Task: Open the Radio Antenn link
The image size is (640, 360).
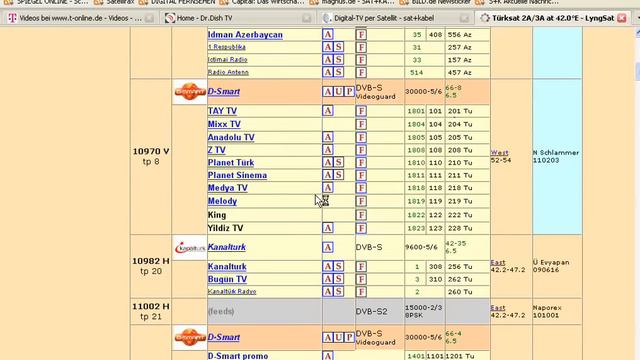Action: [228, 72]
